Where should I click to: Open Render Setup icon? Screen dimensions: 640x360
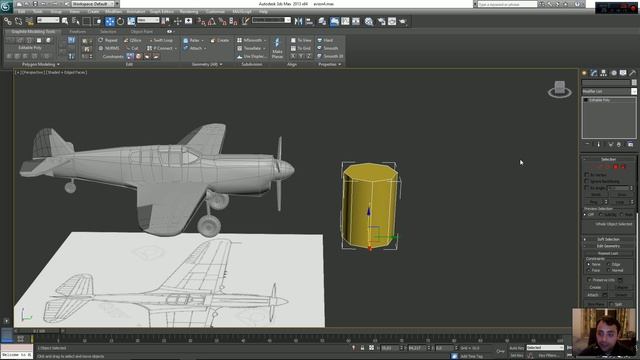click(381, 21)
